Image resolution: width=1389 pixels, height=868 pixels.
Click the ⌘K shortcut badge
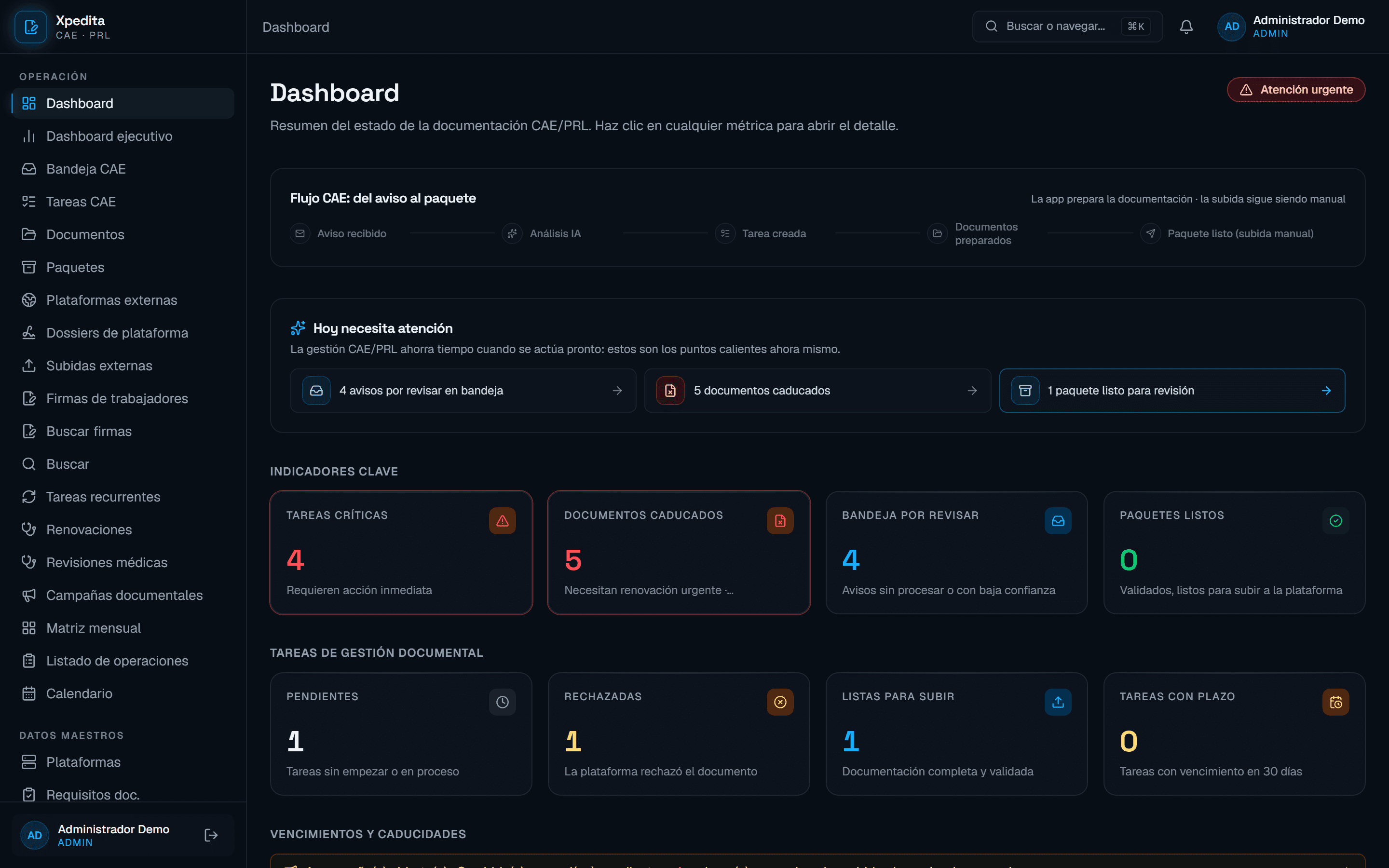pyautogui.click(x=1136, y=27)
